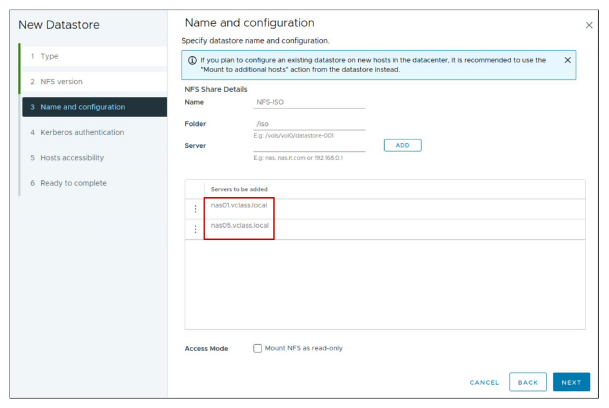Click the ADD server button

pyautogui.click(x=402, y=145)
